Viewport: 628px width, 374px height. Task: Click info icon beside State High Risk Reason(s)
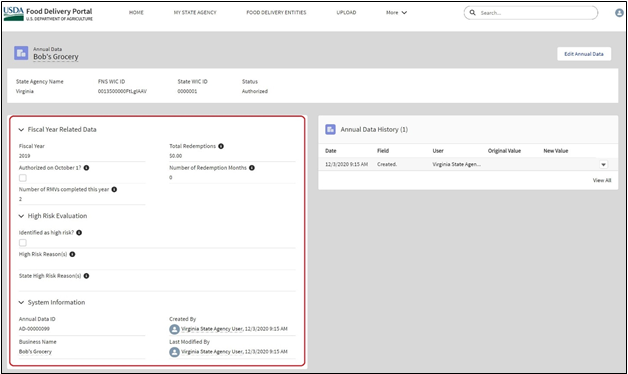click(87, 276)
